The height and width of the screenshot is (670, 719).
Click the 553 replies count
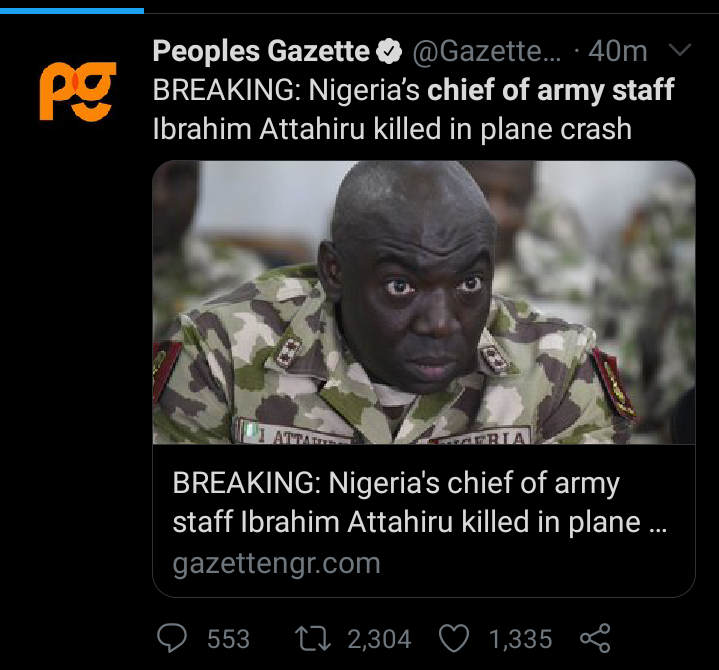[x=228, y=638]
